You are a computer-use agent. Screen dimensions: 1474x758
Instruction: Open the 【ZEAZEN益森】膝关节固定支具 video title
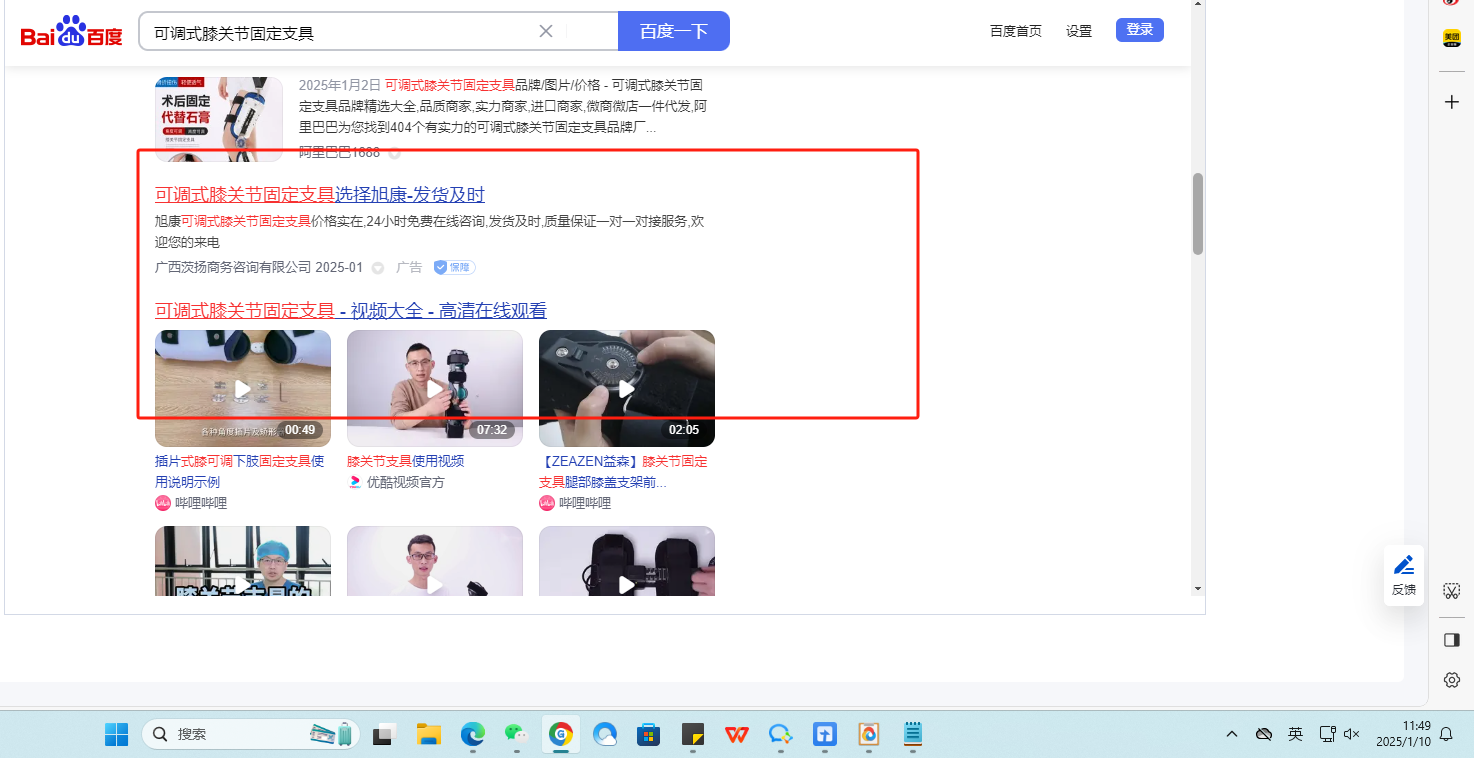tap(623, 472)
